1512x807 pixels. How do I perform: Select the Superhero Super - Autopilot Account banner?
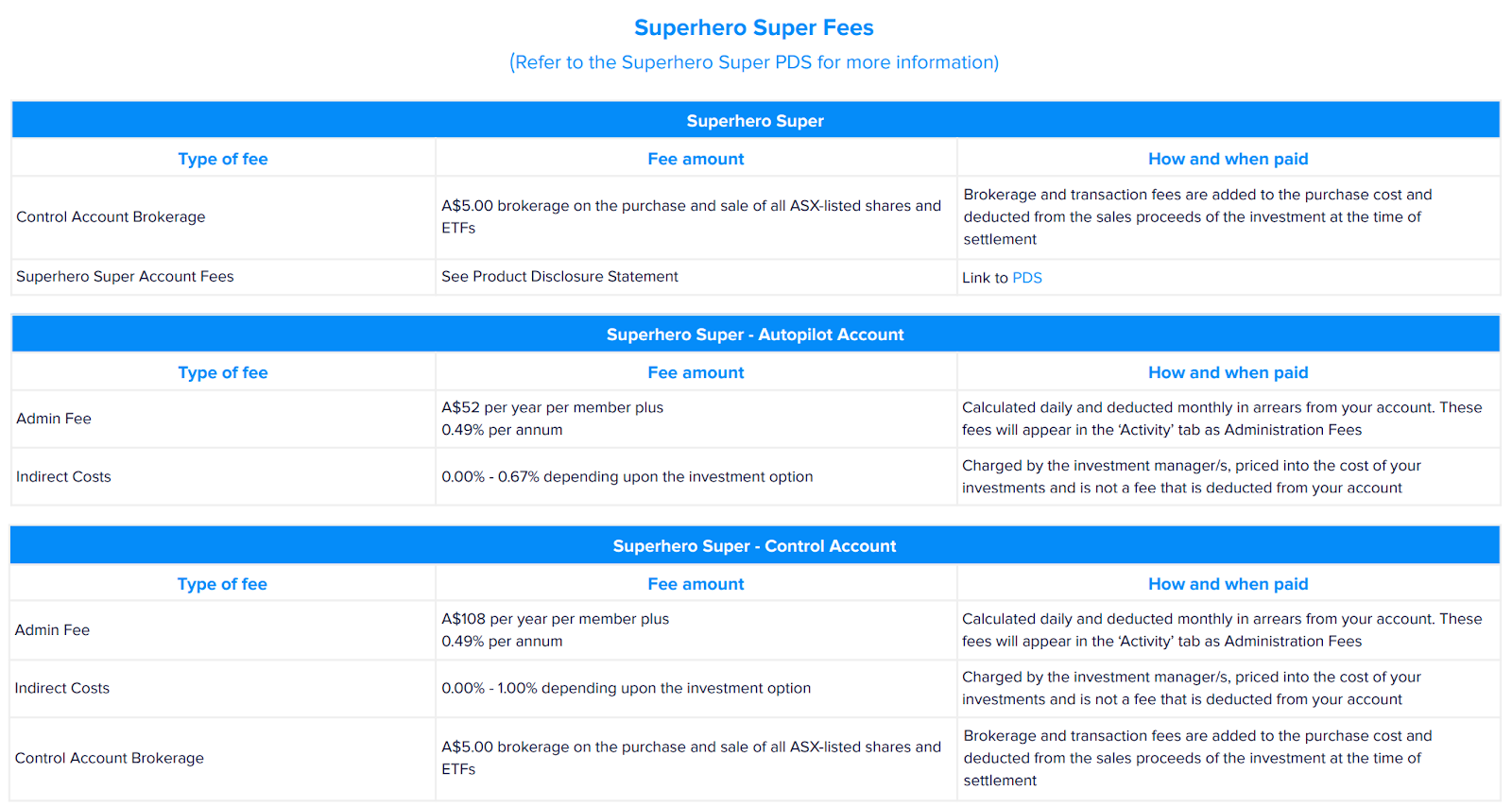pyautogui.click(x=755, y=335)
